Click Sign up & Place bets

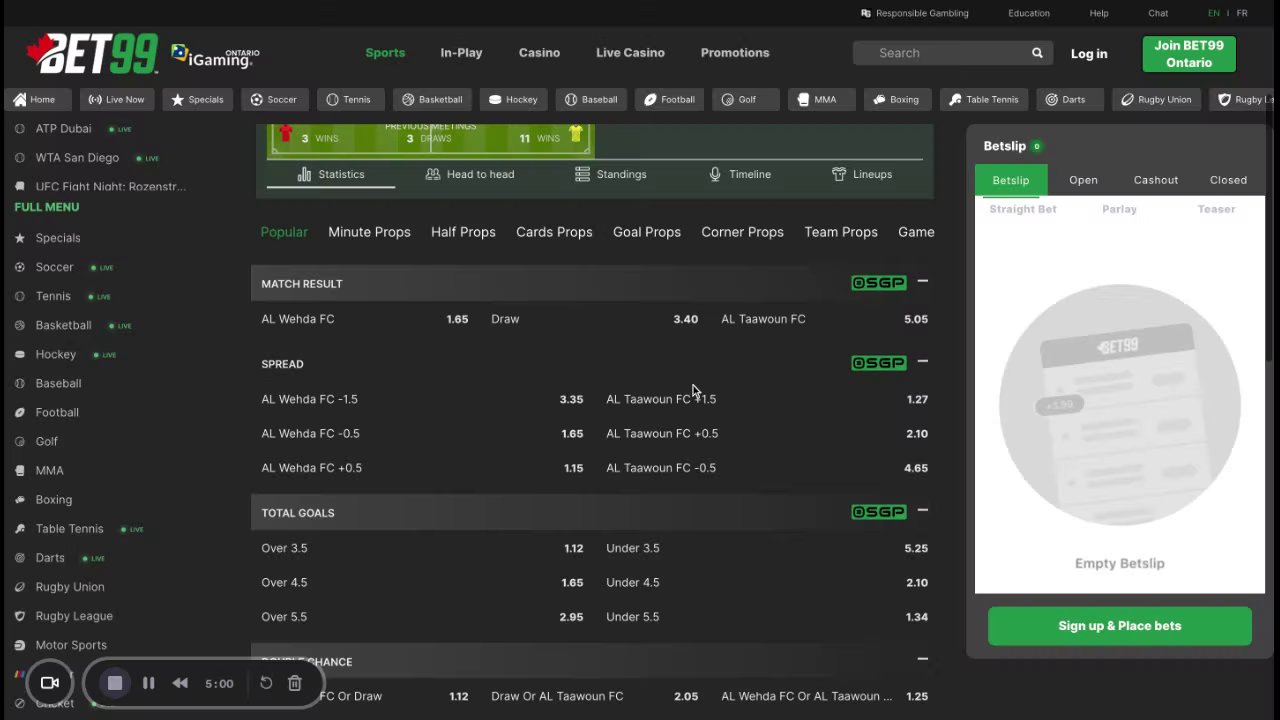coord(1120,626)
